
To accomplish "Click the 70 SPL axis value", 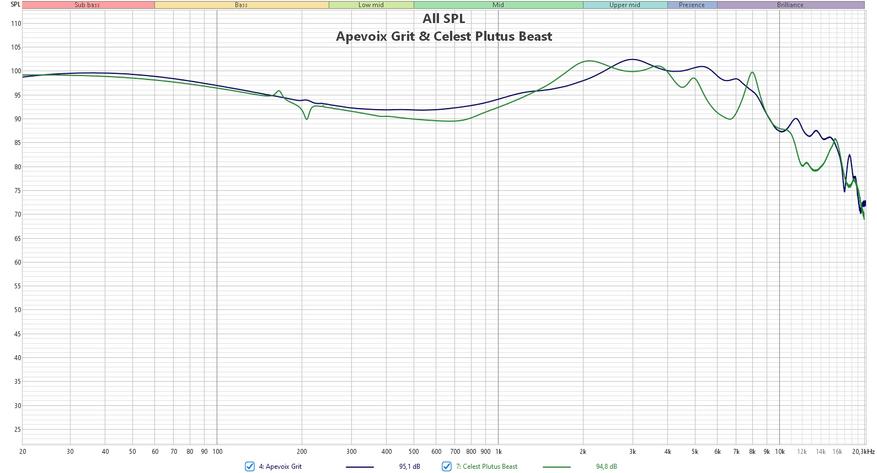I will coord(17,215).
